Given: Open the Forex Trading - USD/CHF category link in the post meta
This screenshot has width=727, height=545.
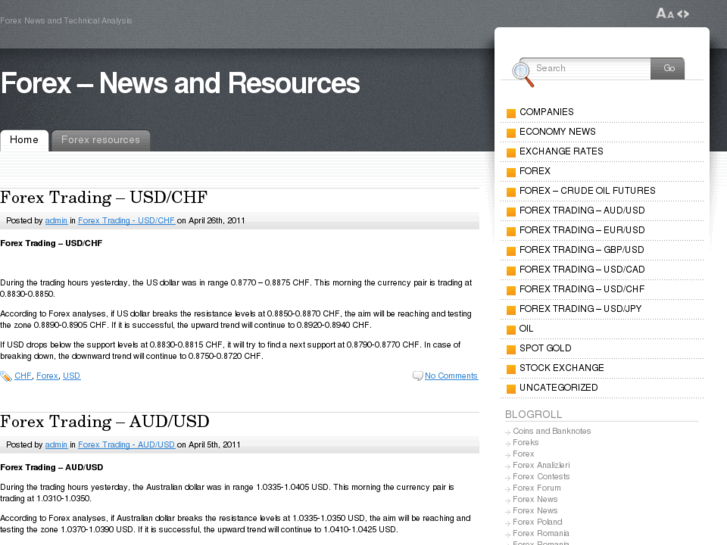Looking at the screenshot, I should coord(127,220).
